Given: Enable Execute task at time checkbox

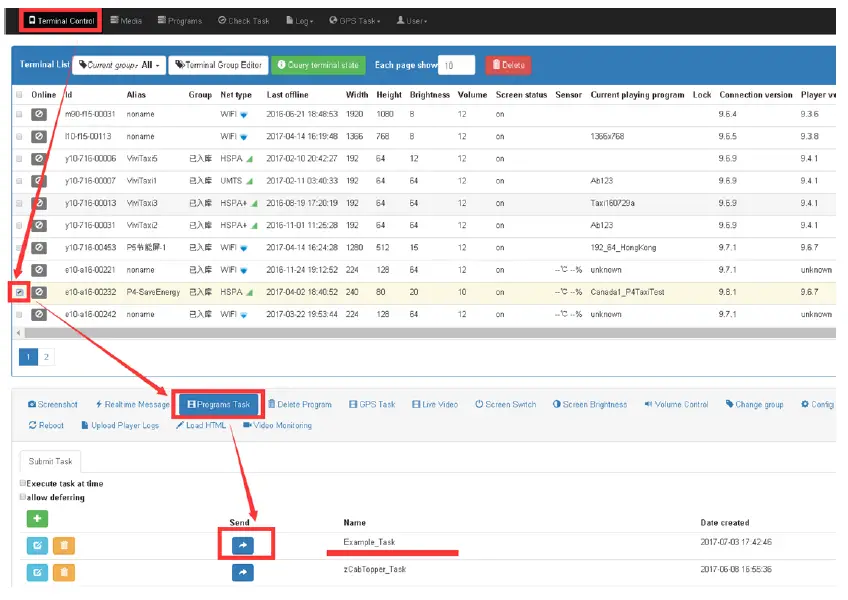Looking at the screenshot, I should (x=23, y=484).
